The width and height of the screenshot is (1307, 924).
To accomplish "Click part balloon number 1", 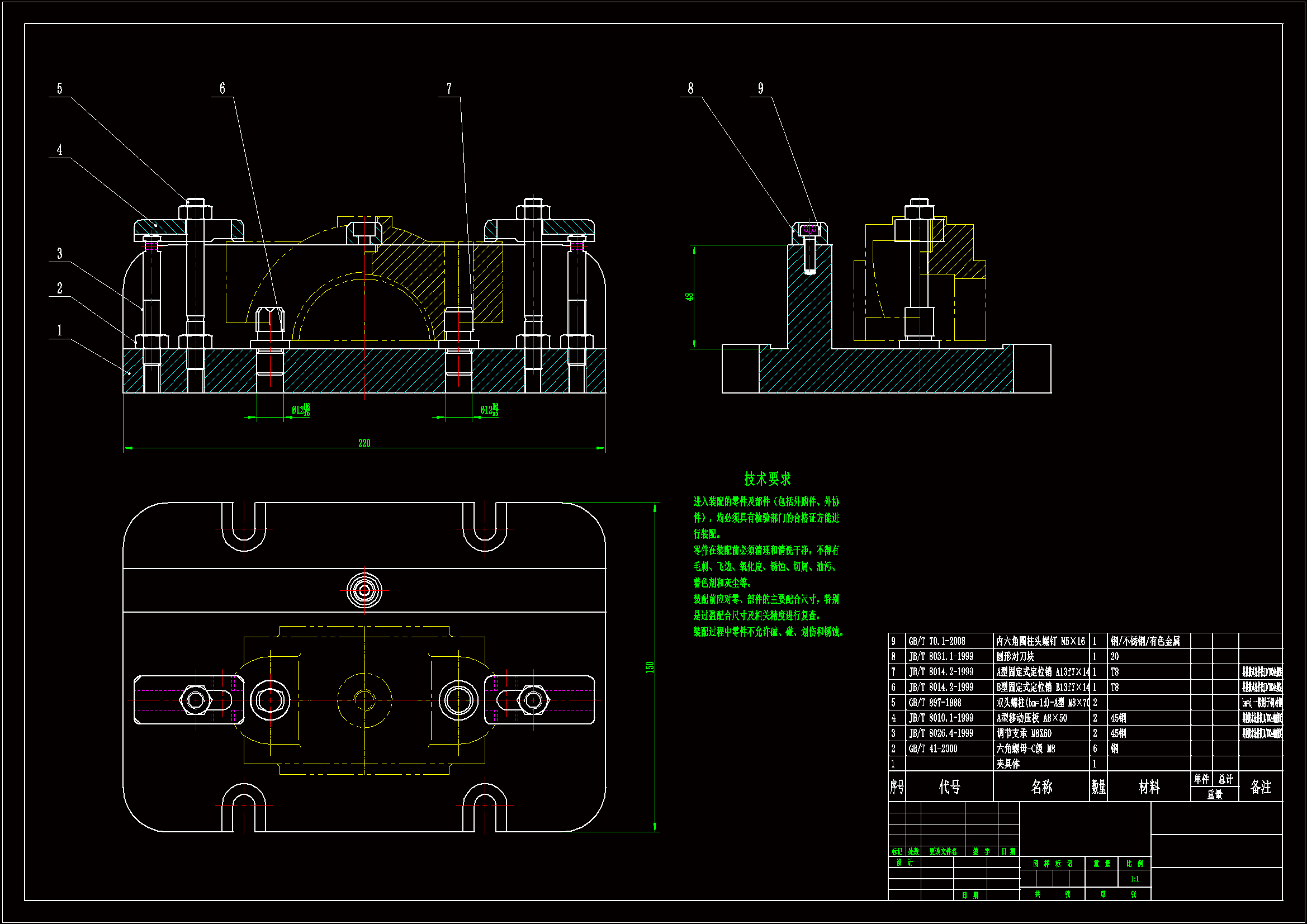I will pyautogui.click(x=60, y=331).
